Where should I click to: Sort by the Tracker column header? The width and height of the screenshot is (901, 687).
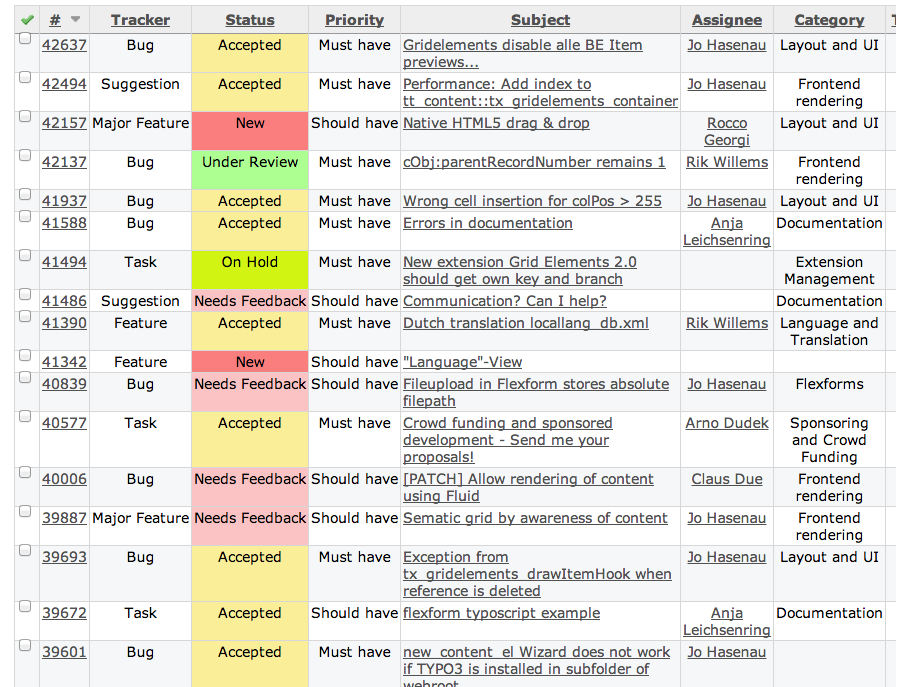[140, 20]
